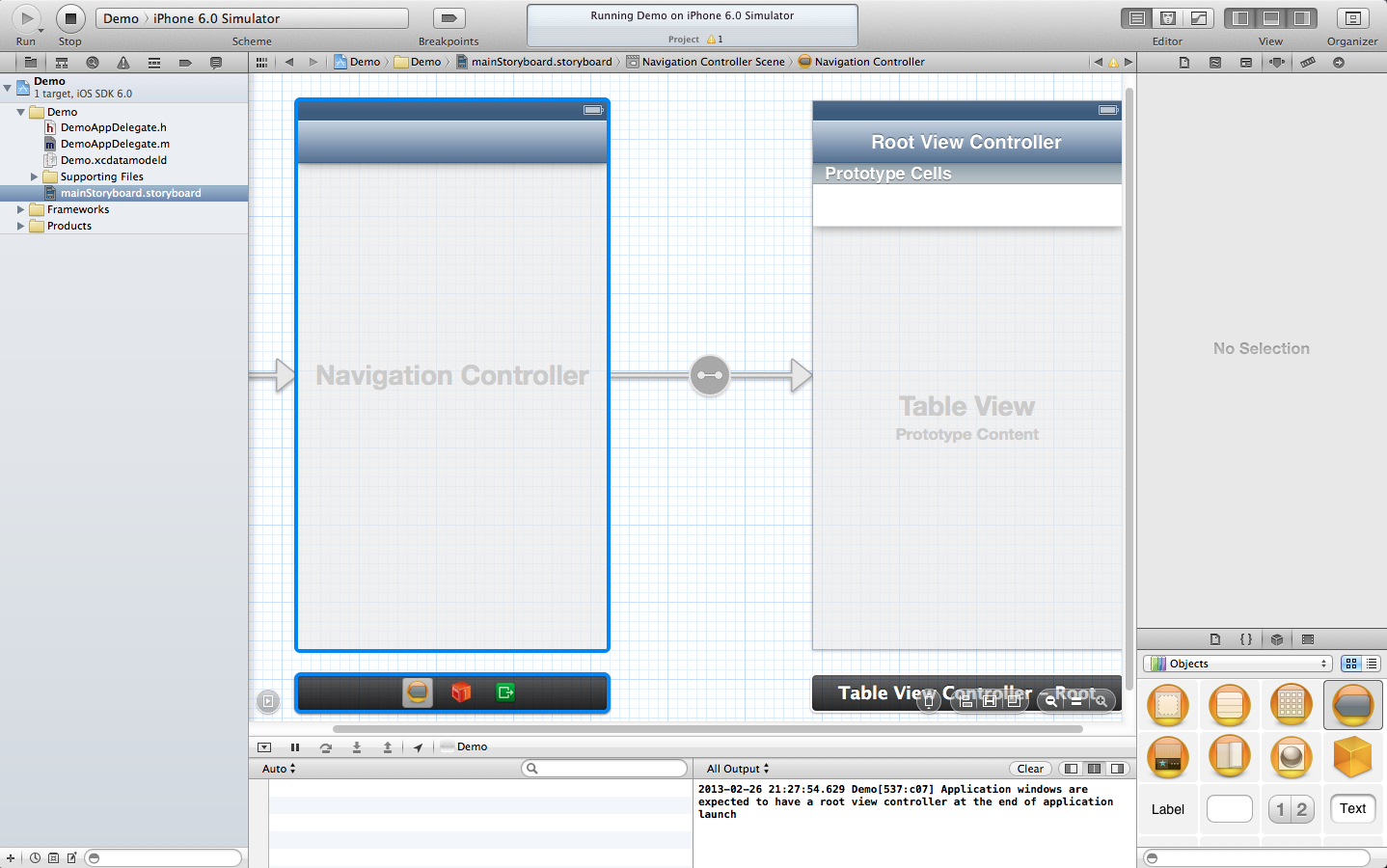The height and width of the screenshot is (868, 1387).
Task: Collapse the Demo group folder
Action: pyautogui.click(x=20, y=112)
